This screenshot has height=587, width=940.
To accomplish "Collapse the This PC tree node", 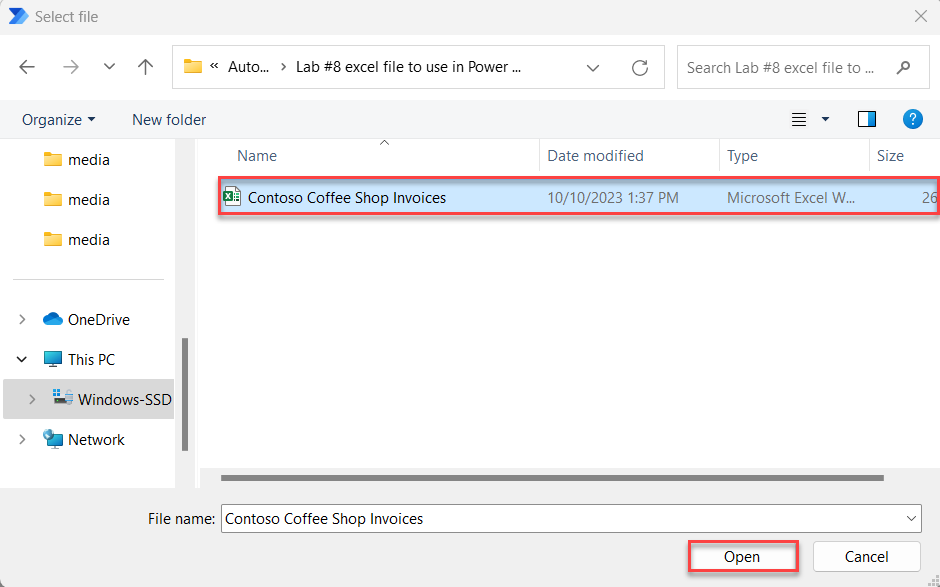I will click(22, 360).
